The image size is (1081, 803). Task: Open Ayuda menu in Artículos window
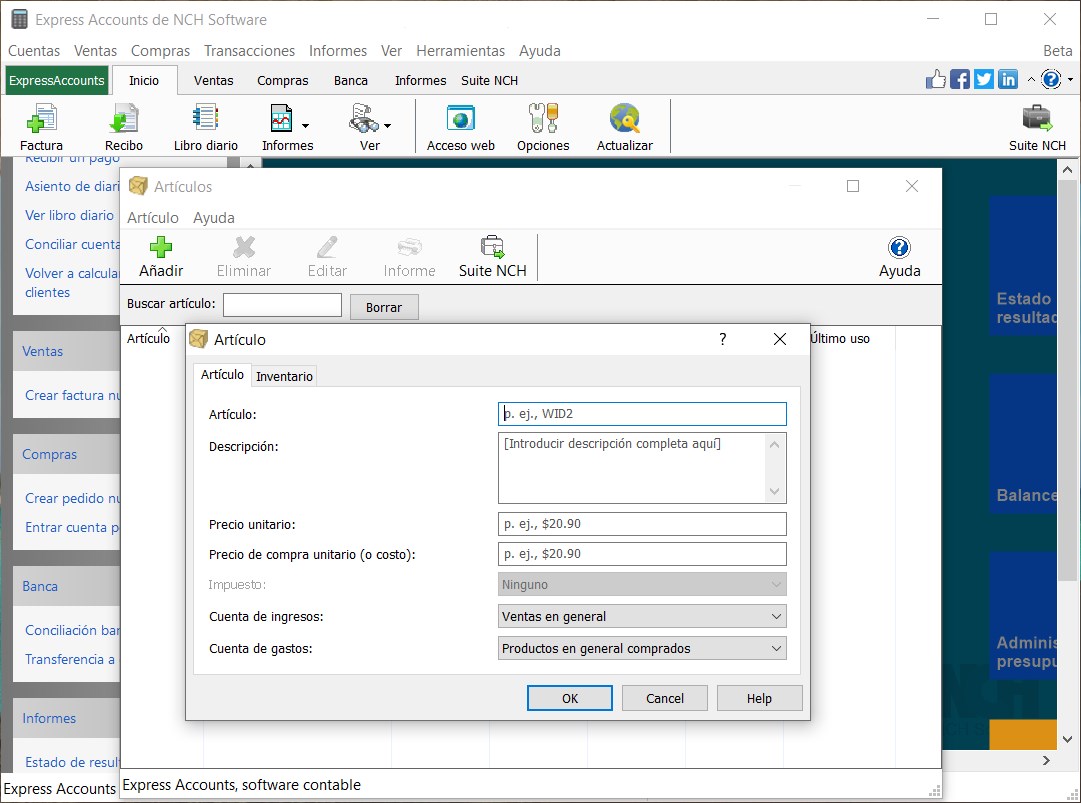coord(214,218)
